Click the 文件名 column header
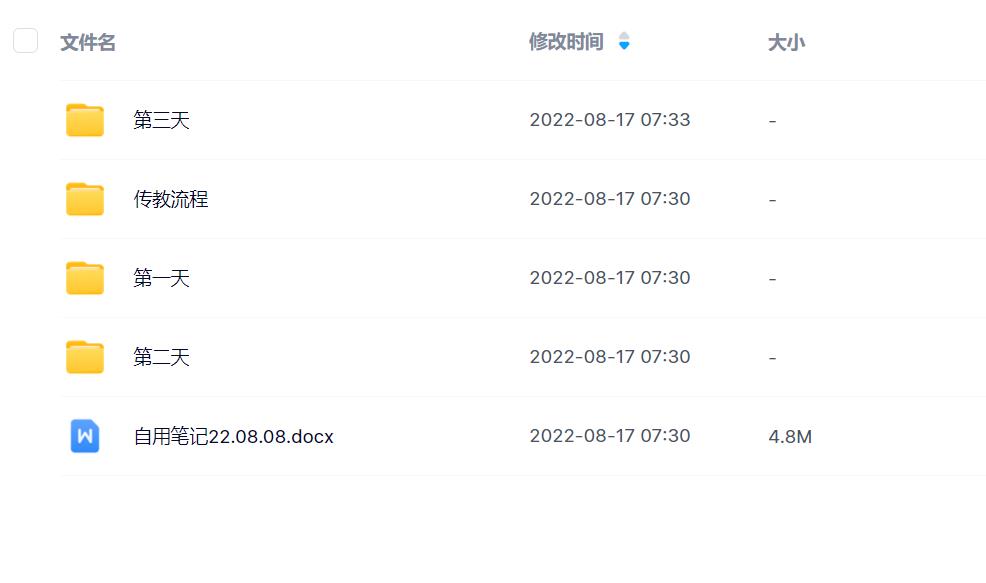Viewport: 986px width, 583px height. tap(88, 42)
